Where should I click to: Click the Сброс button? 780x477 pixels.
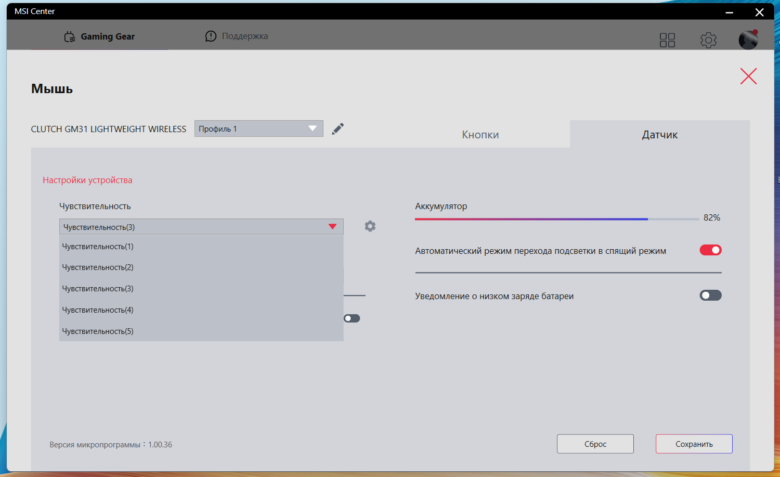coord(595,444)
